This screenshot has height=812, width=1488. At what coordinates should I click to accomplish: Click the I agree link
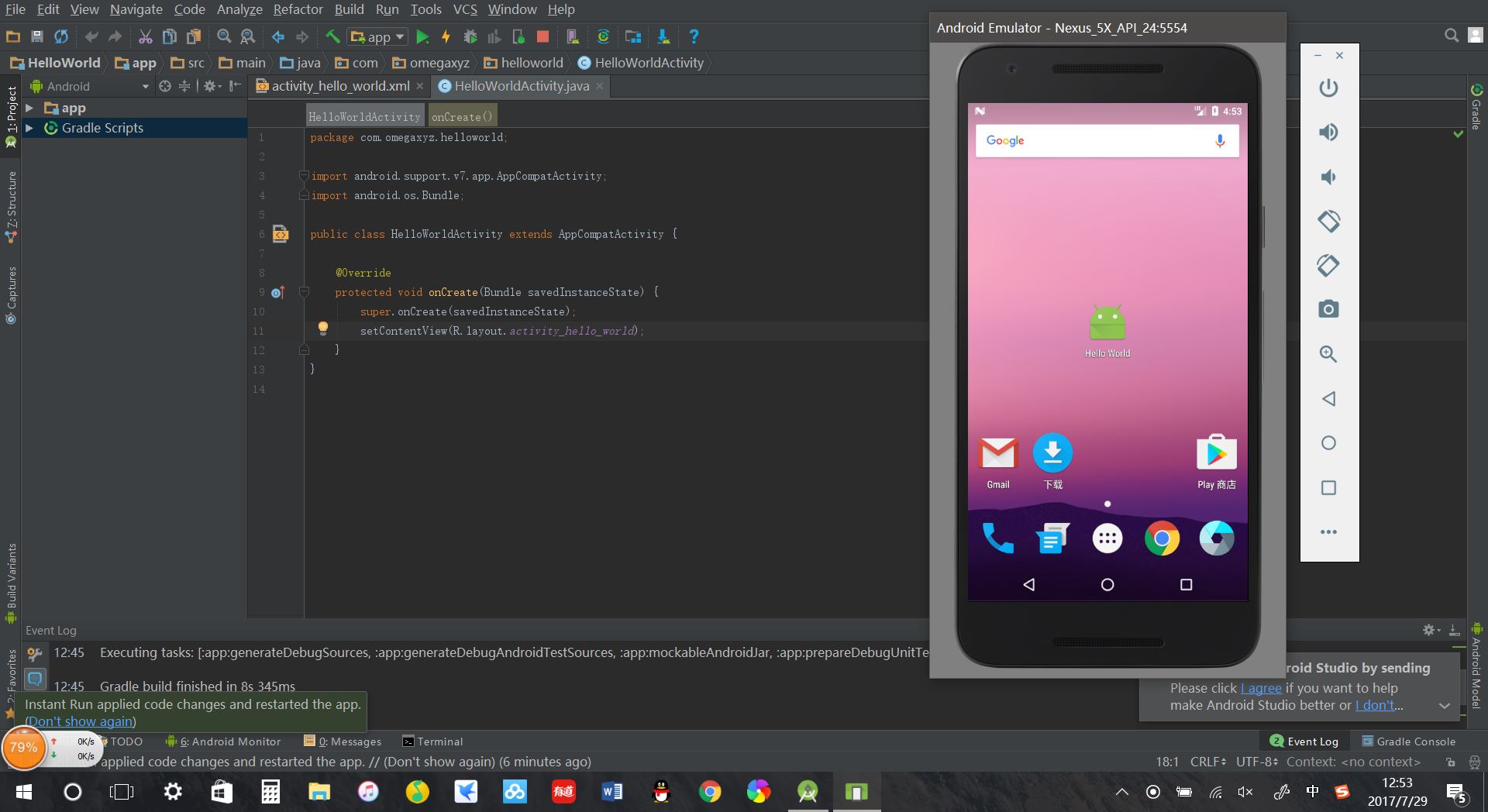[1260, 688]
